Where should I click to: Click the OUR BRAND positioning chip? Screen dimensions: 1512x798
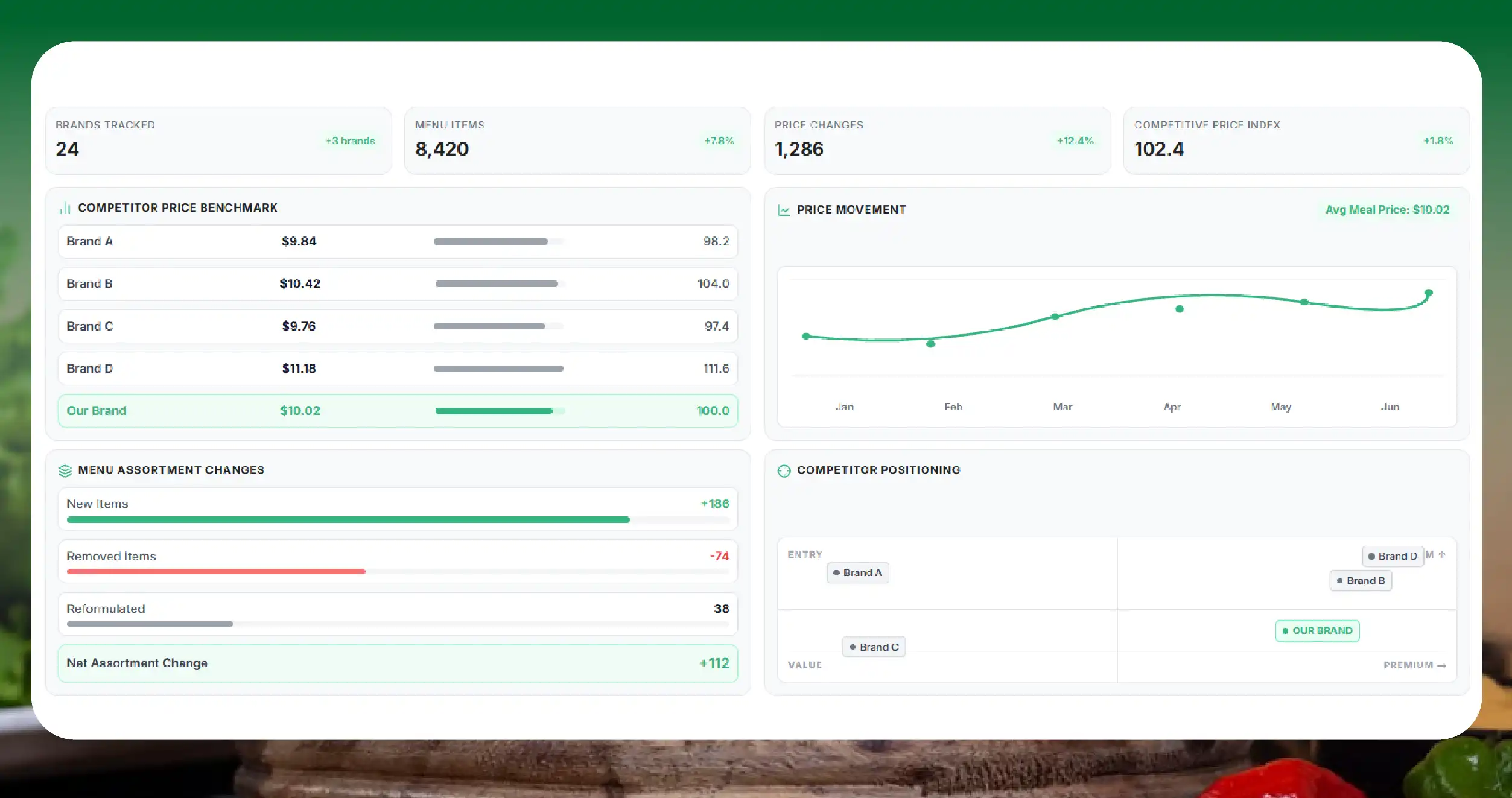coord(1317,631)
